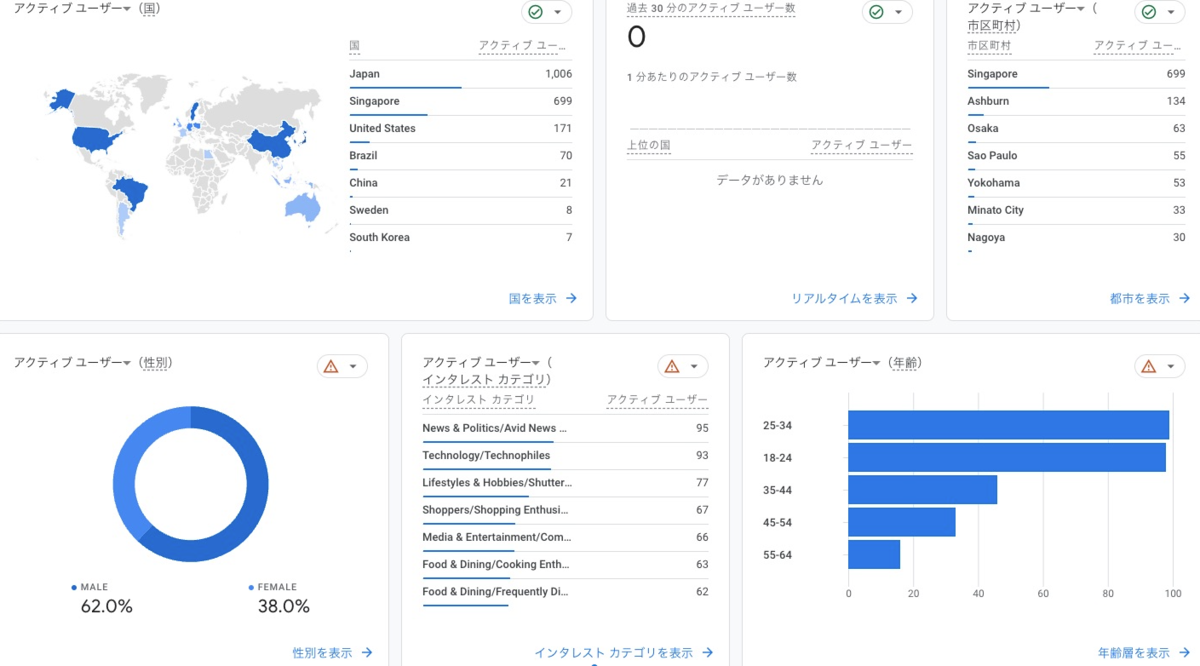This screenshot has width=1200, height=666.
Task: Select the Yokohama city row
Action: pos(1076,183)
